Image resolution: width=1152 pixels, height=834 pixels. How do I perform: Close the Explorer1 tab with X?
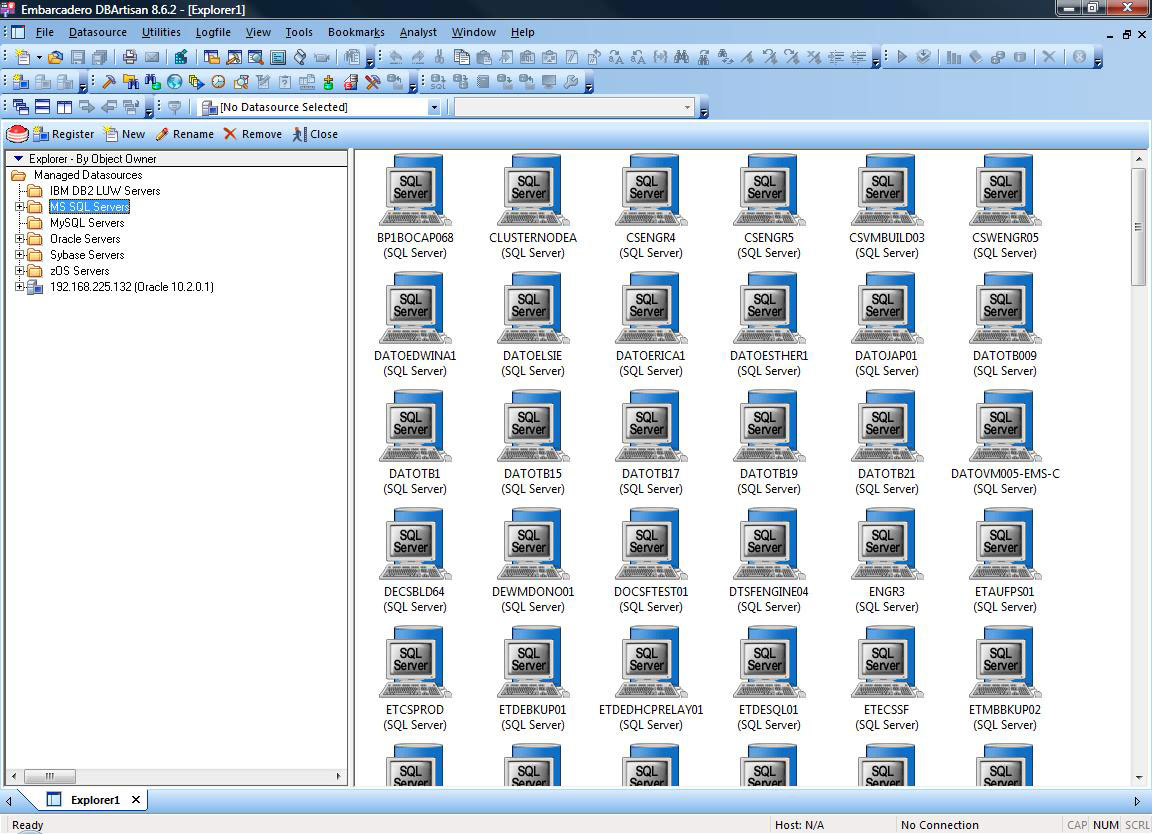[x=136, y=799]
